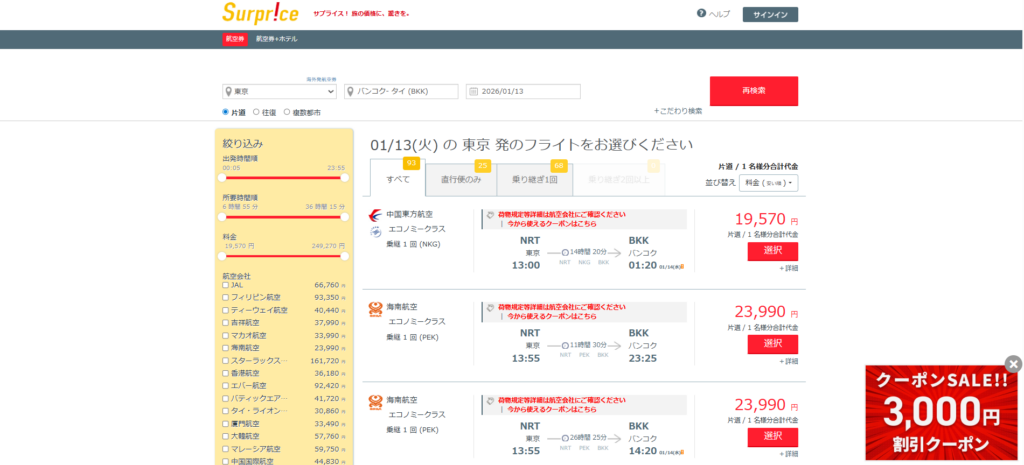This screenshot has width=1024, height=465.
Task: Switch to the 直行便のみ tab
Action: pos(461,179)
